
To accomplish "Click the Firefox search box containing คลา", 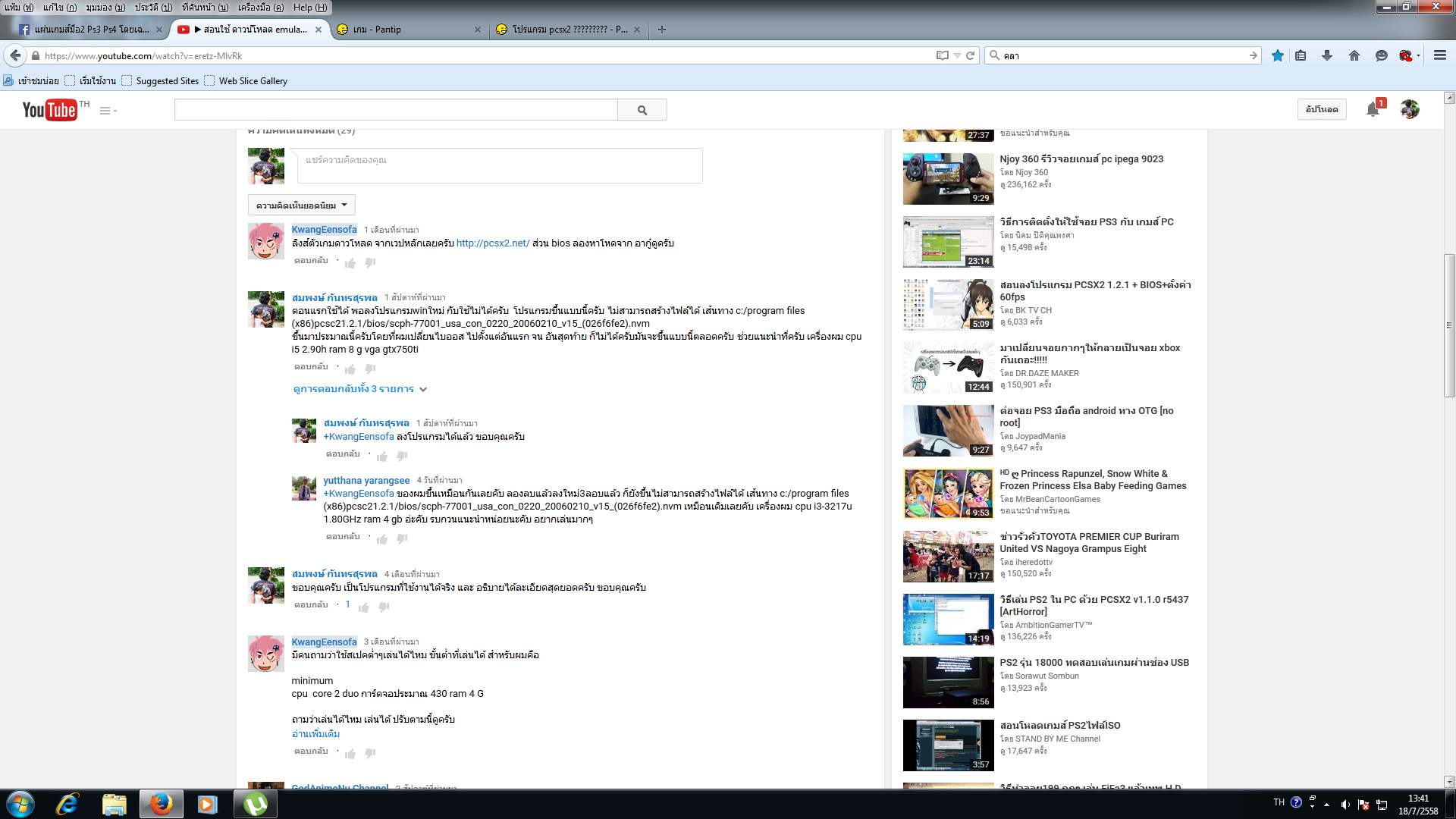I will point(1122,55).
